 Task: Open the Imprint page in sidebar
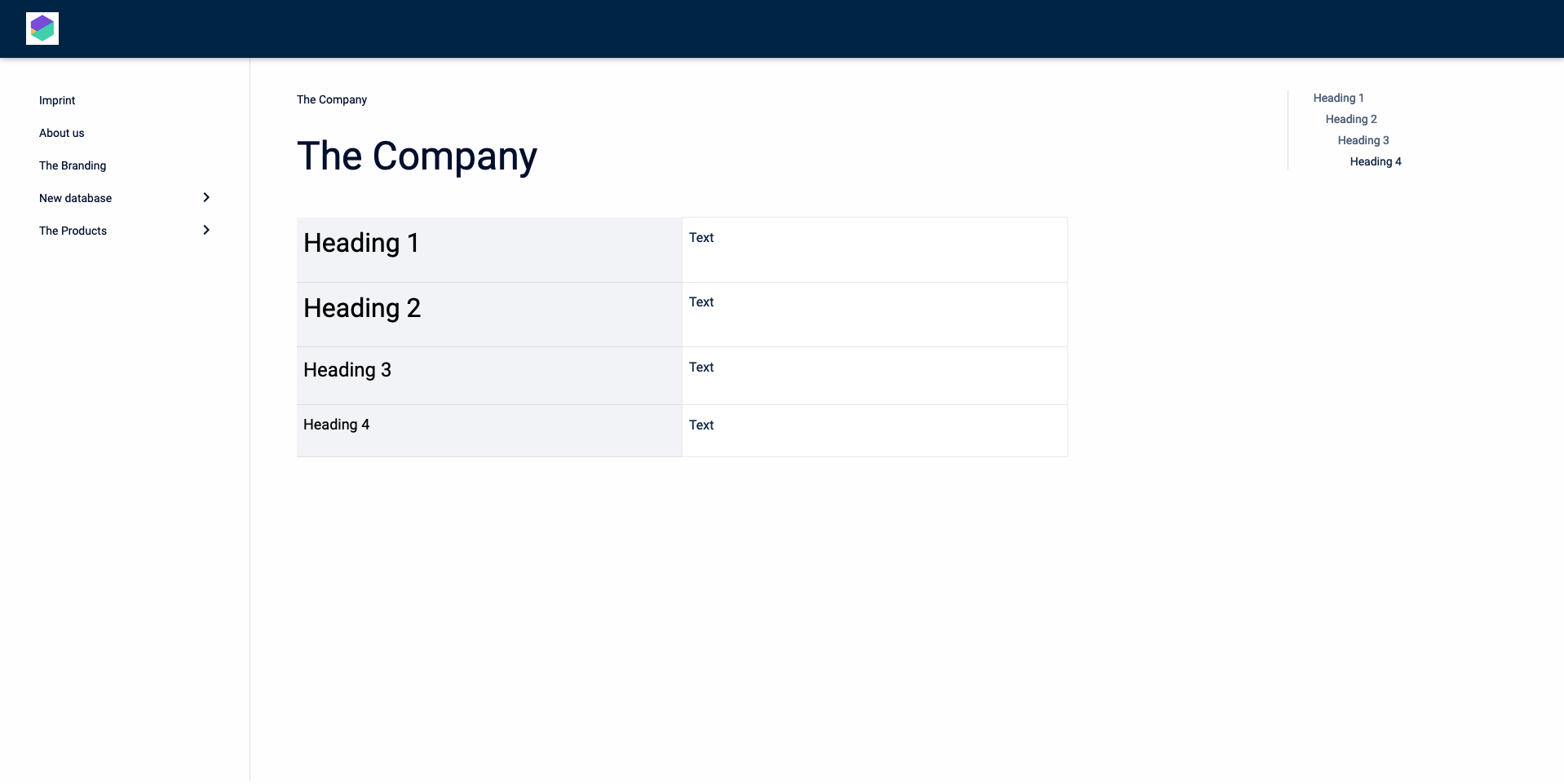pos(57,100)
